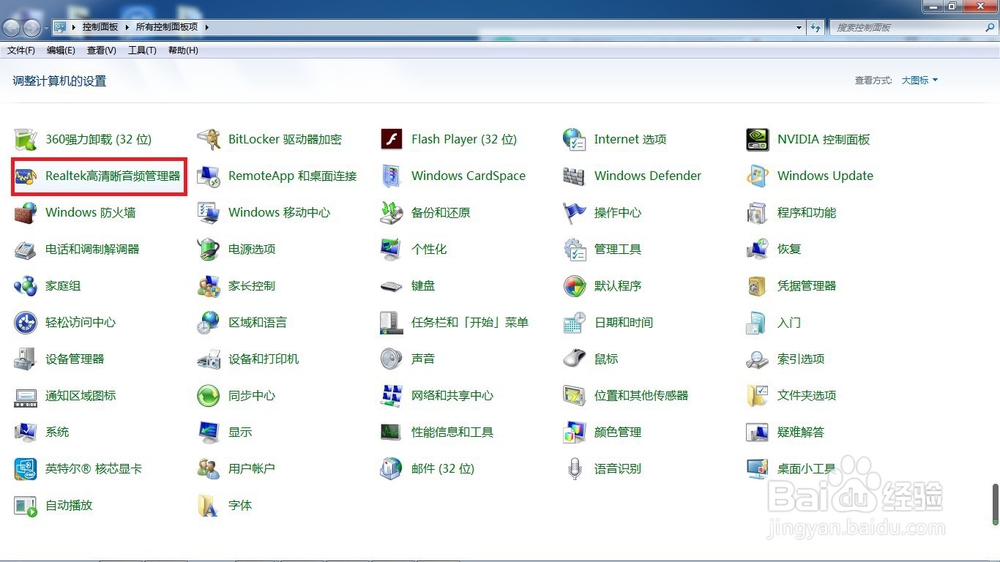The image size is (1000, 562).
Task: Click the 英特尔® 核芯显卡 icon
Action: click(x=26, y=469)
